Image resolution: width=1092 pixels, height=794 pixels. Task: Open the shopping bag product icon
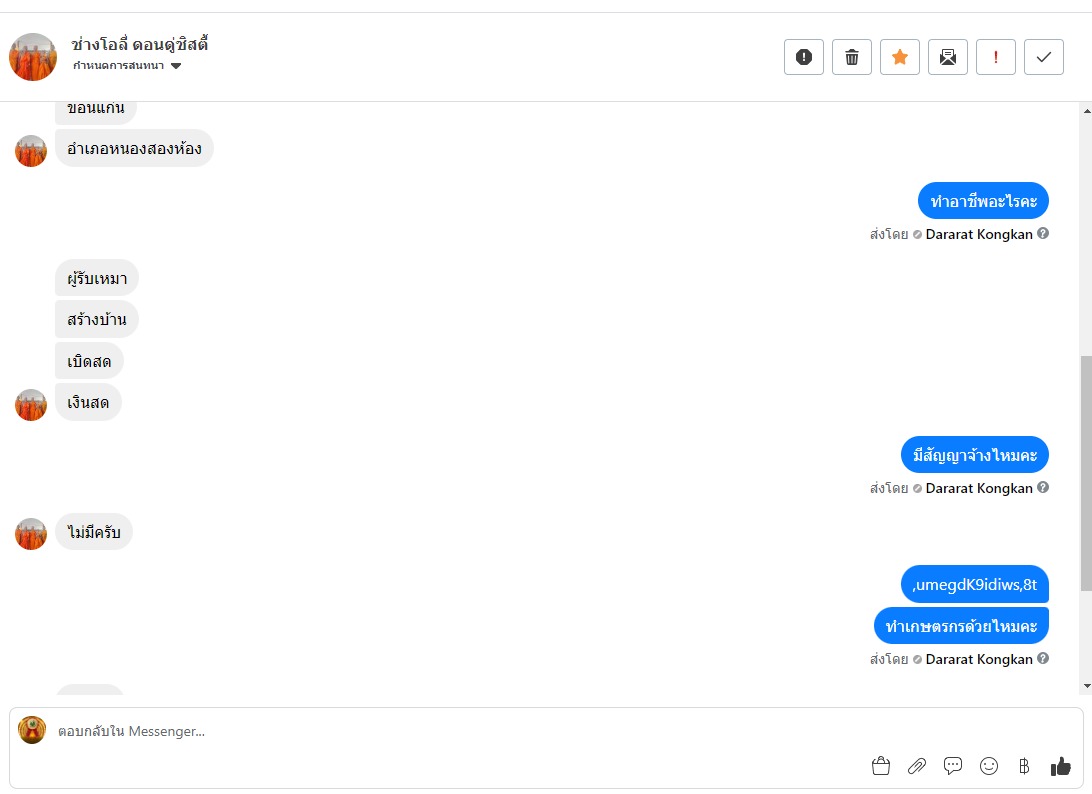(881, 766)
